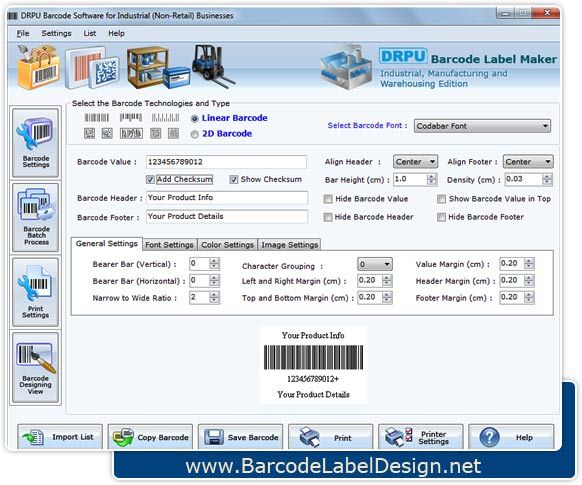
Task: Adjust Density spinner arrows
Action: click(547, 179)
